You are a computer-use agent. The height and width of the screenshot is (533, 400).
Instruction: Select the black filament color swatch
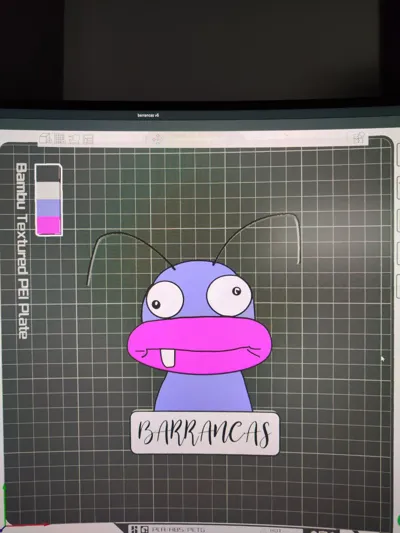49,173
